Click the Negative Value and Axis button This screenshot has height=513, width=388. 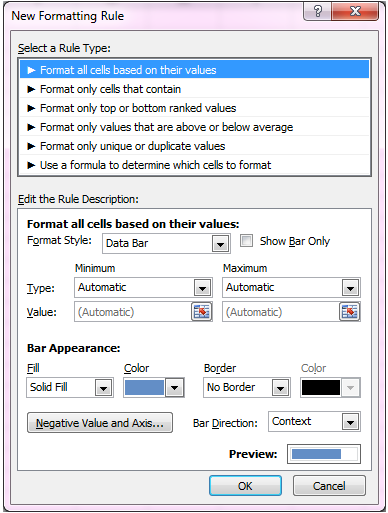point(100,423)
